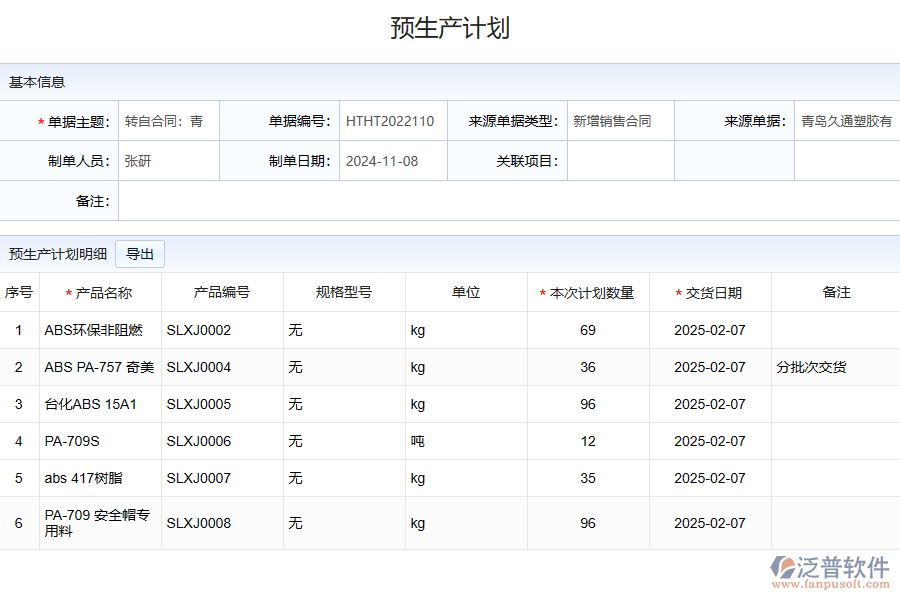Click the 导出 export button
The image size is (900, 600).
pos(140,254)
